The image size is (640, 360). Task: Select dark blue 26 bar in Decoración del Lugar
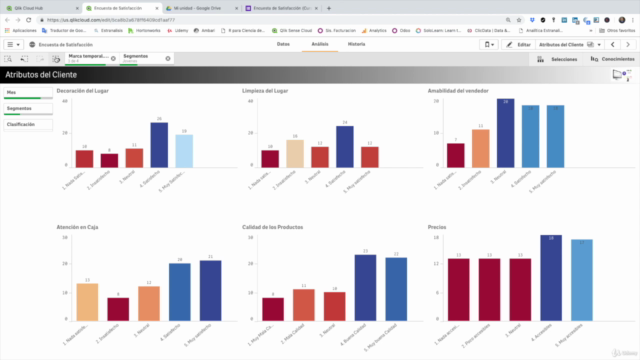[159, 145]
